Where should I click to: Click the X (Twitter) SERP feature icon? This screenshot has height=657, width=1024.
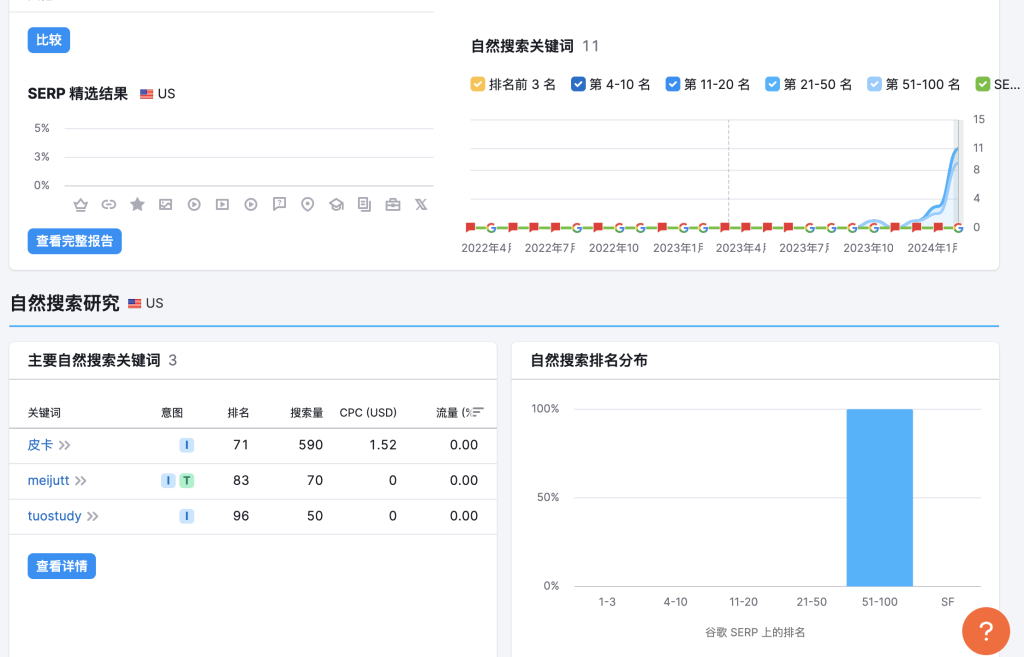click(421, 204)
